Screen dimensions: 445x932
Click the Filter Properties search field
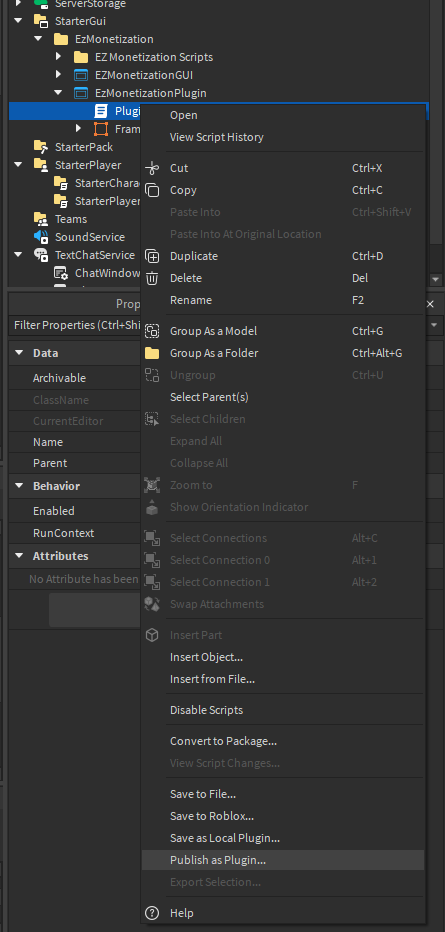[x=75, y=325]
